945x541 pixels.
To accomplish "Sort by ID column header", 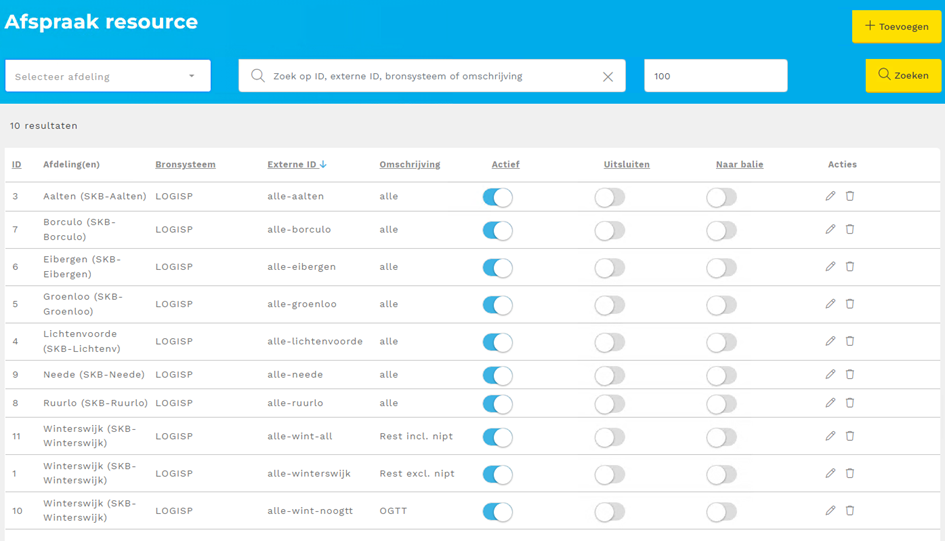I will point(17,164).
